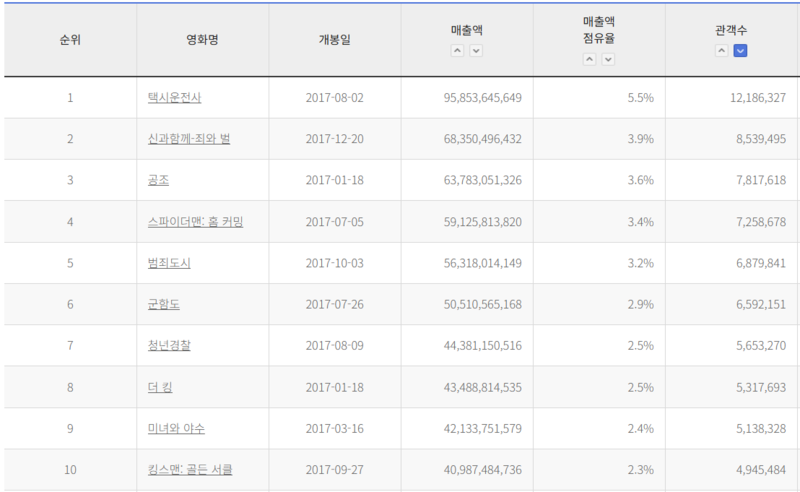Open movie link 미녀와 야수
The image size is (800, 492).
[176, 429]
